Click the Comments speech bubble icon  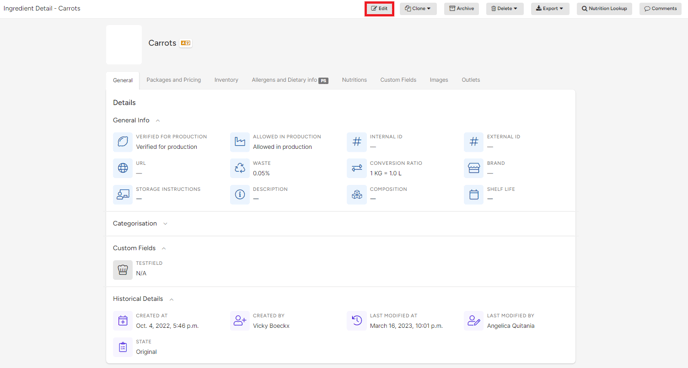tap(647, 9)
